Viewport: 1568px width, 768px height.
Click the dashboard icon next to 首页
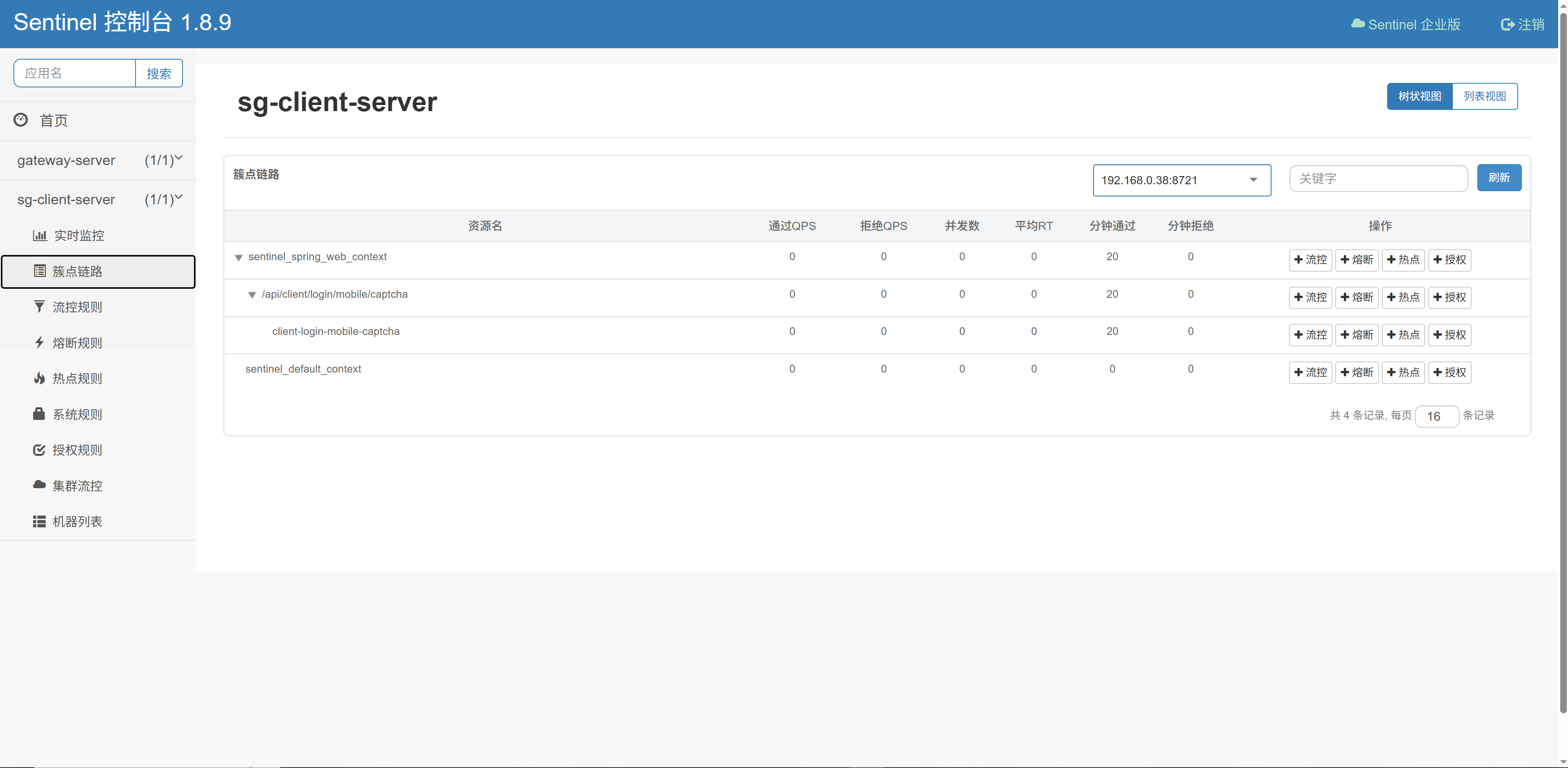(x=21, y=120)
